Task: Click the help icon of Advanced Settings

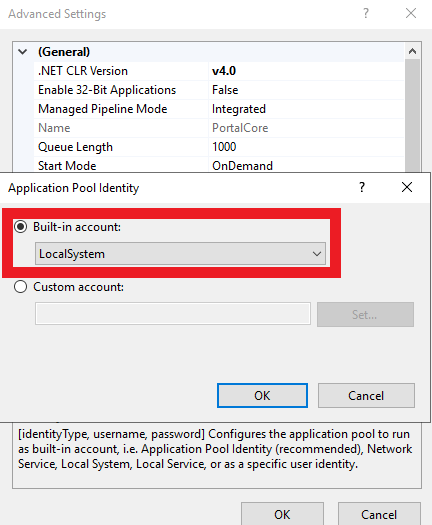Action: click(x=366, y=13)
